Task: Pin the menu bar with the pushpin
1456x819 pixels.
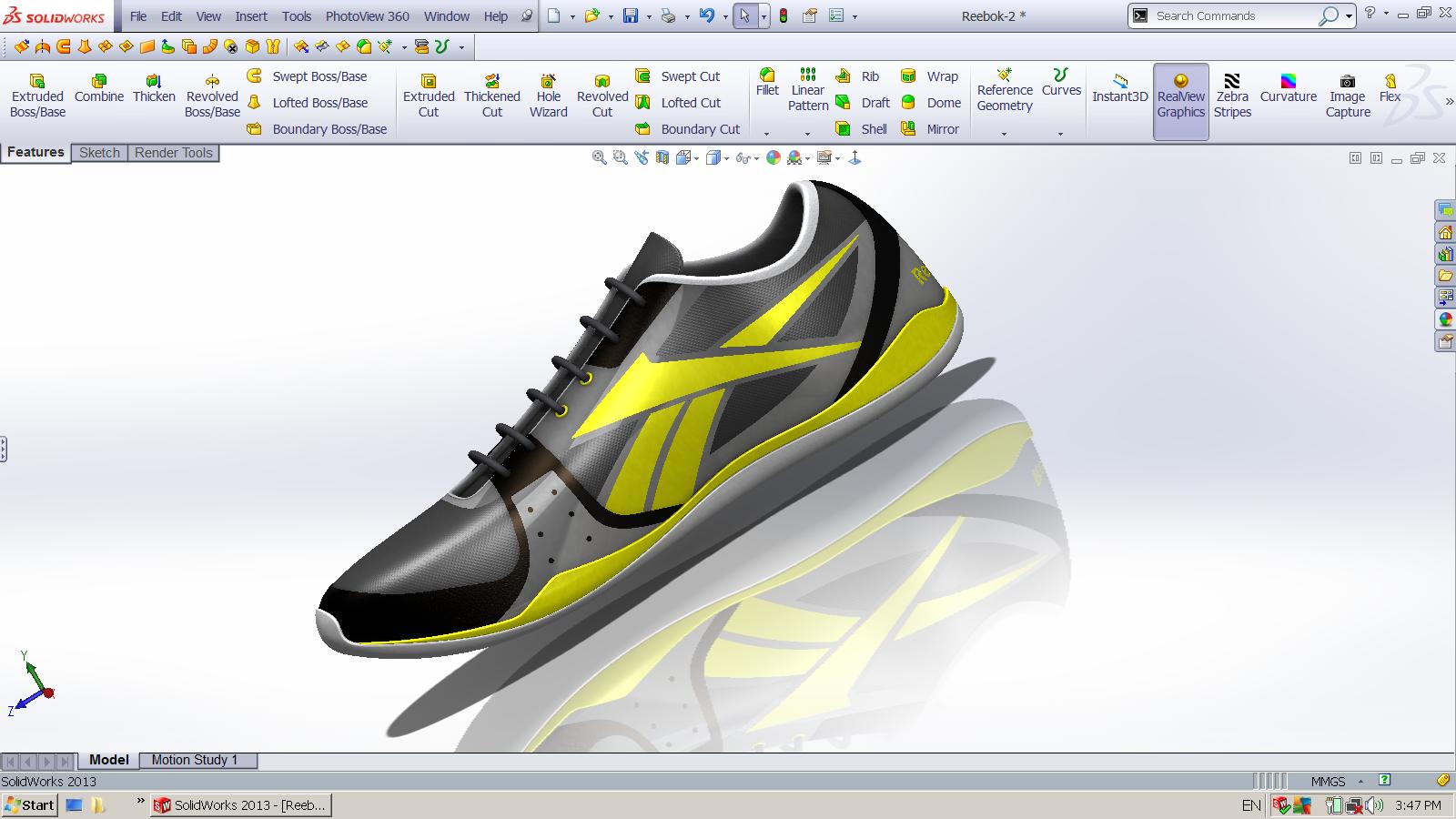Action: pyautogui.click(x=527, y=15)
